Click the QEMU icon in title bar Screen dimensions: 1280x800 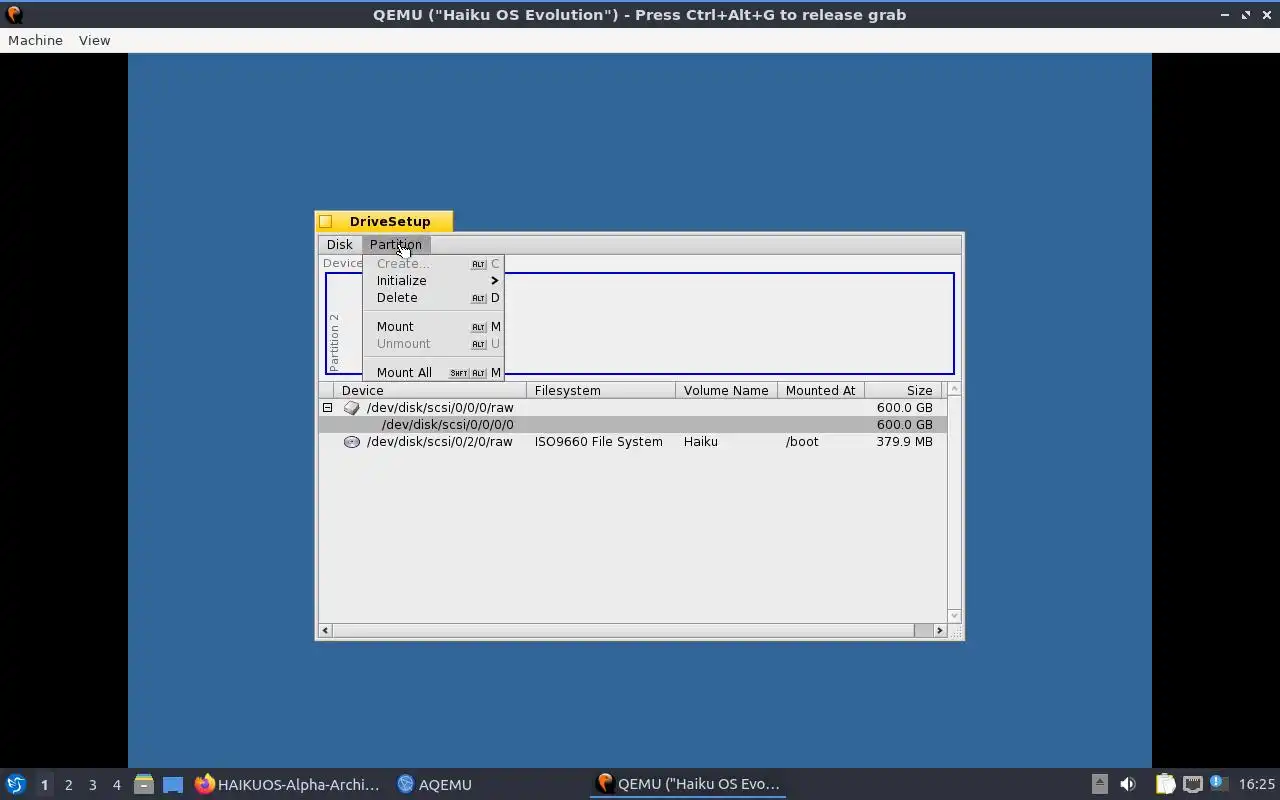coord(13,15)
